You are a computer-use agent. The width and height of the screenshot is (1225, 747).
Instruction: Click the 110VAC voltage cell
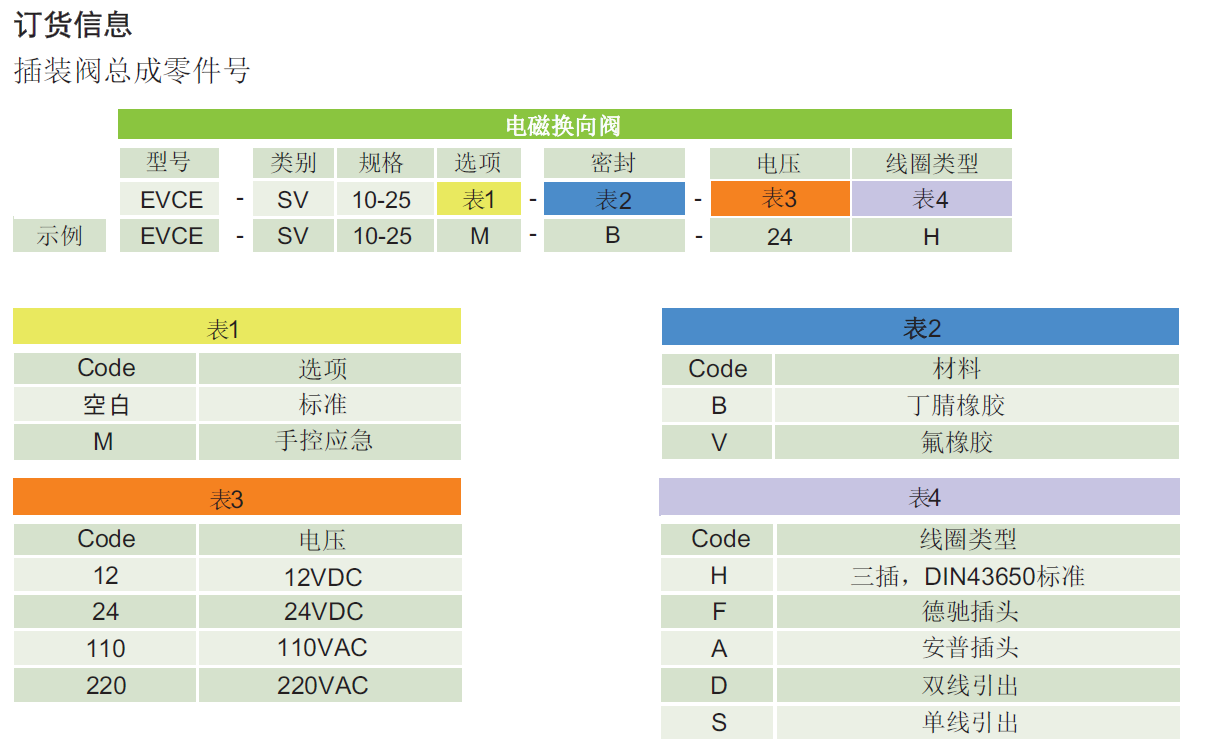point(329,648)
